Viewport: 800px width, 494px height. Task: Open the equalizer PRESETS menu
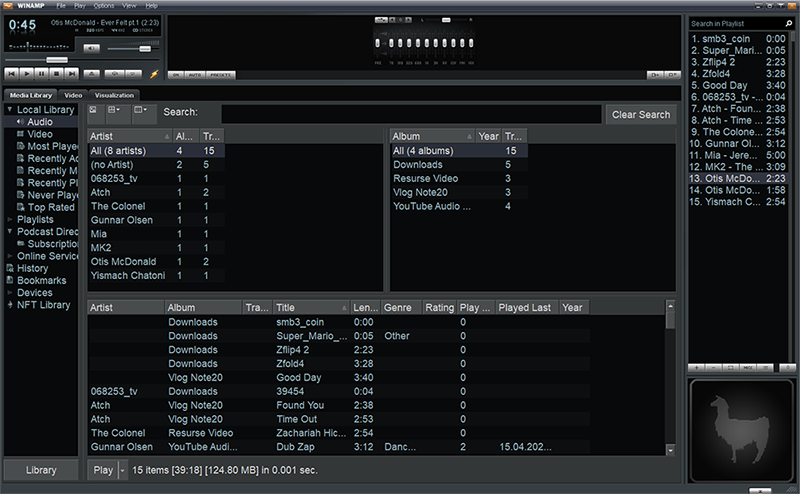click(220, 75)
